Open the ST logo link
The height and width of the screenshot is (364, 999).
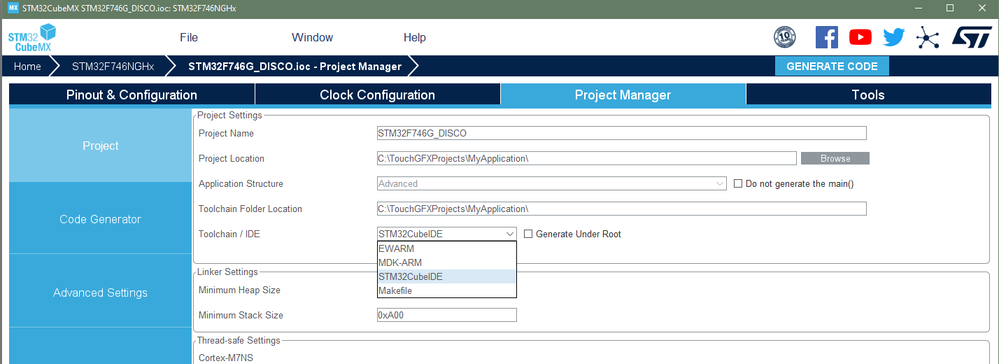point(972,37)
